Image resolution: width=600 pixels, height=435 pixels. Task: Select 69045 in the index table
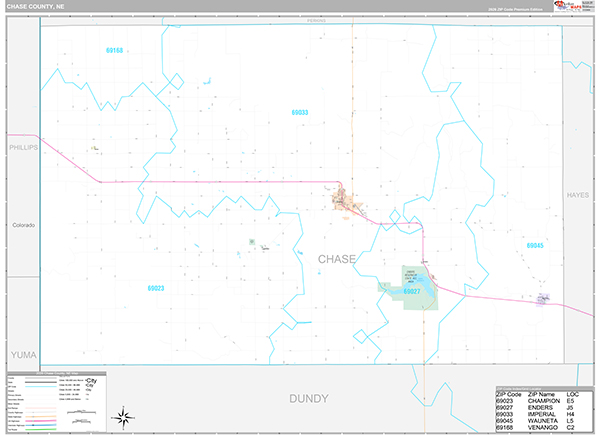click(504, 421)
